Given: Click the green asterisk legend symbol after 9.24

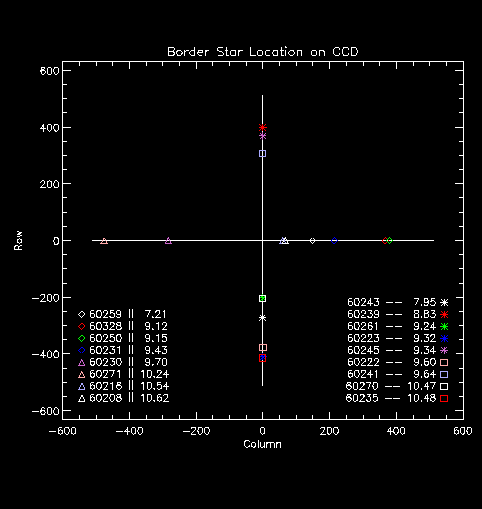Looking at the screenshot, I should click(x=444, y=326).
